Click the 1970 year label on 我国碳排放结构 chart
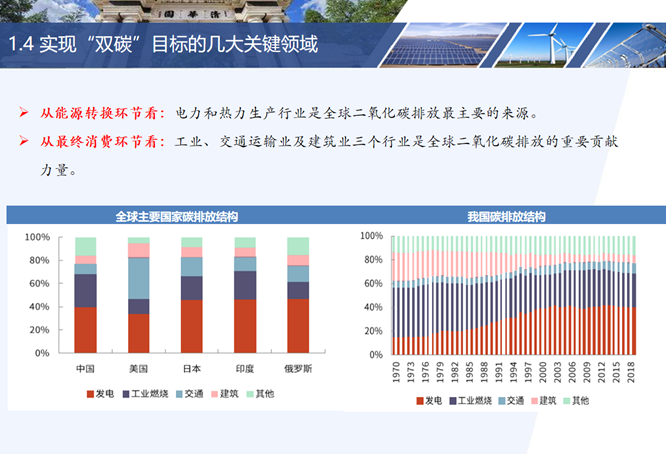The width and height of the screenshot is (666, 454). pyautogui.click(x=394, y=373)
